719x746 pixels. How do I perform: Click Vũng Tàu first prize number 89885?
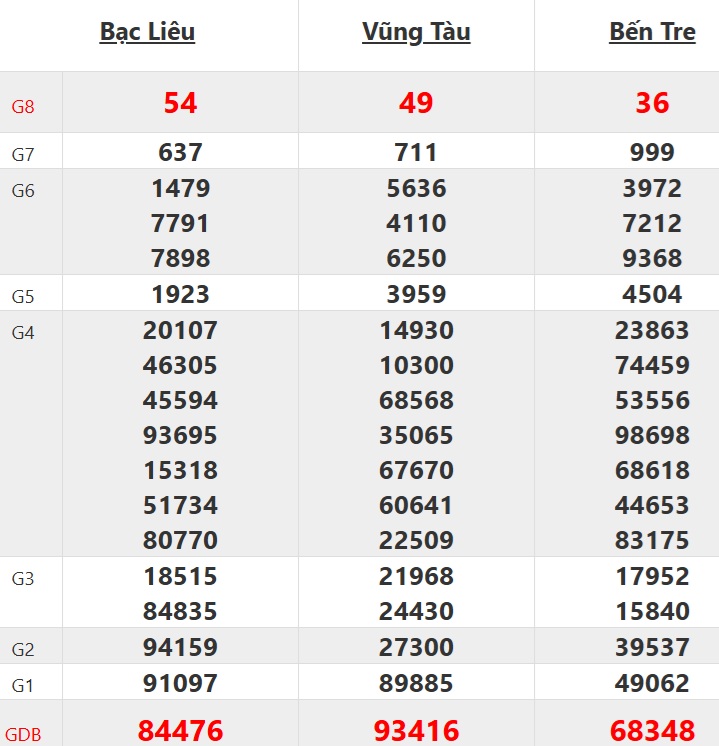point(416,684)
